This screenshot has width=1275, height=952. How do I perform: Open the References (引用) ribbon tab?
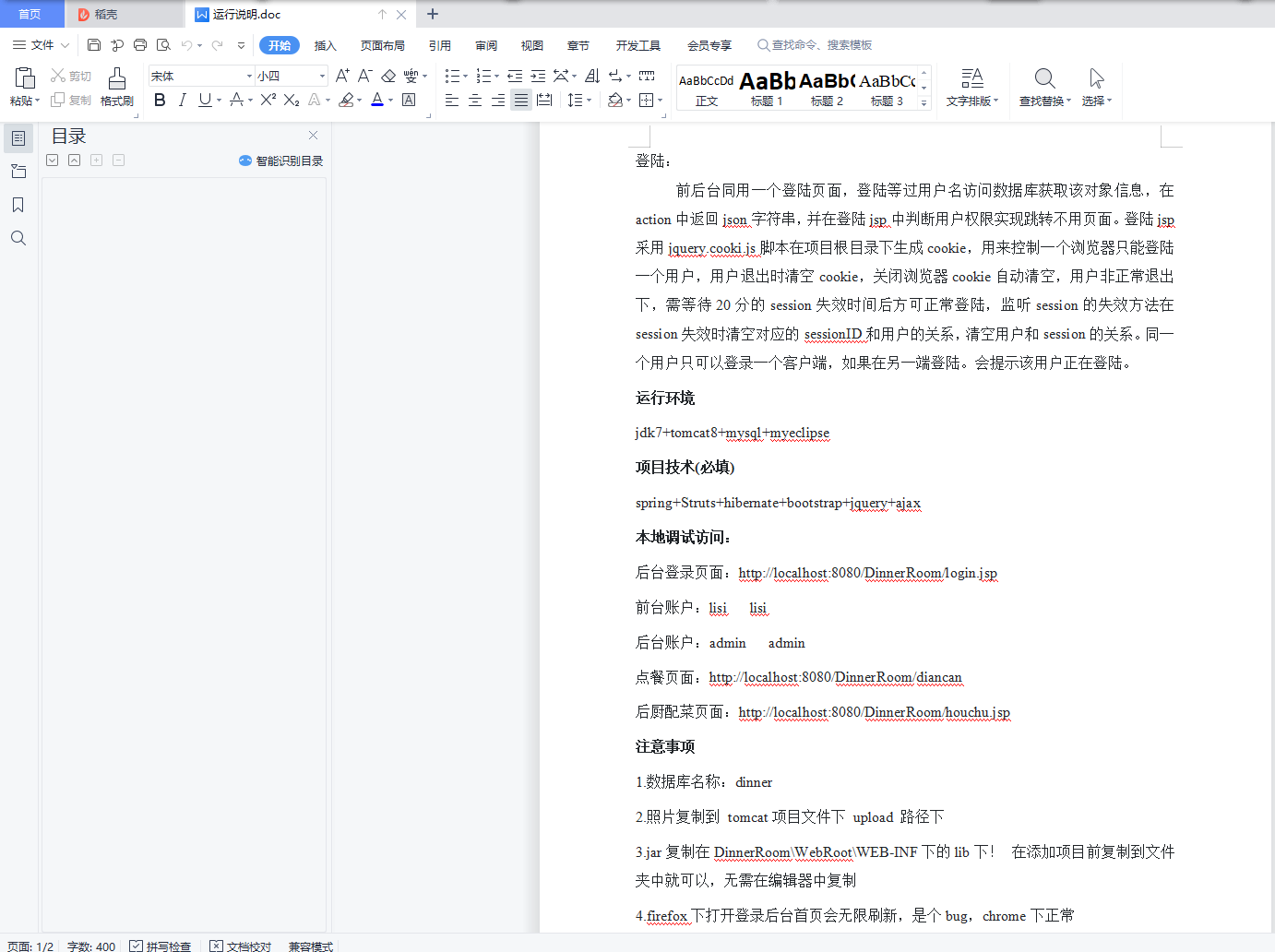click(x=440, y=45)
